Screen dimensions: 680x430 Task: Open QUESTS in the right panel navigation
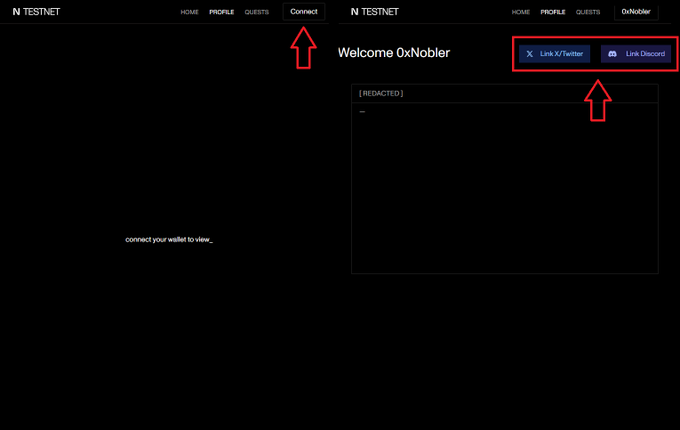[x=588, y=12]
